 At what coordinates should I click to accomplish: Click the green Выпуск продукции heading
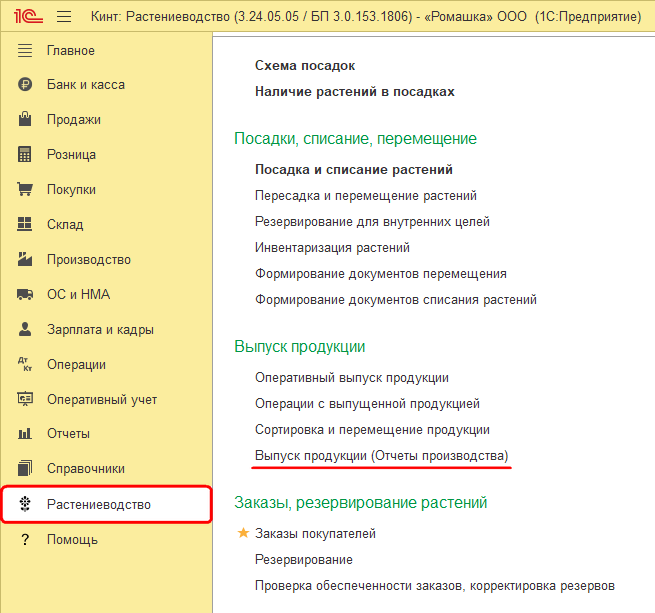pos(300,346)
